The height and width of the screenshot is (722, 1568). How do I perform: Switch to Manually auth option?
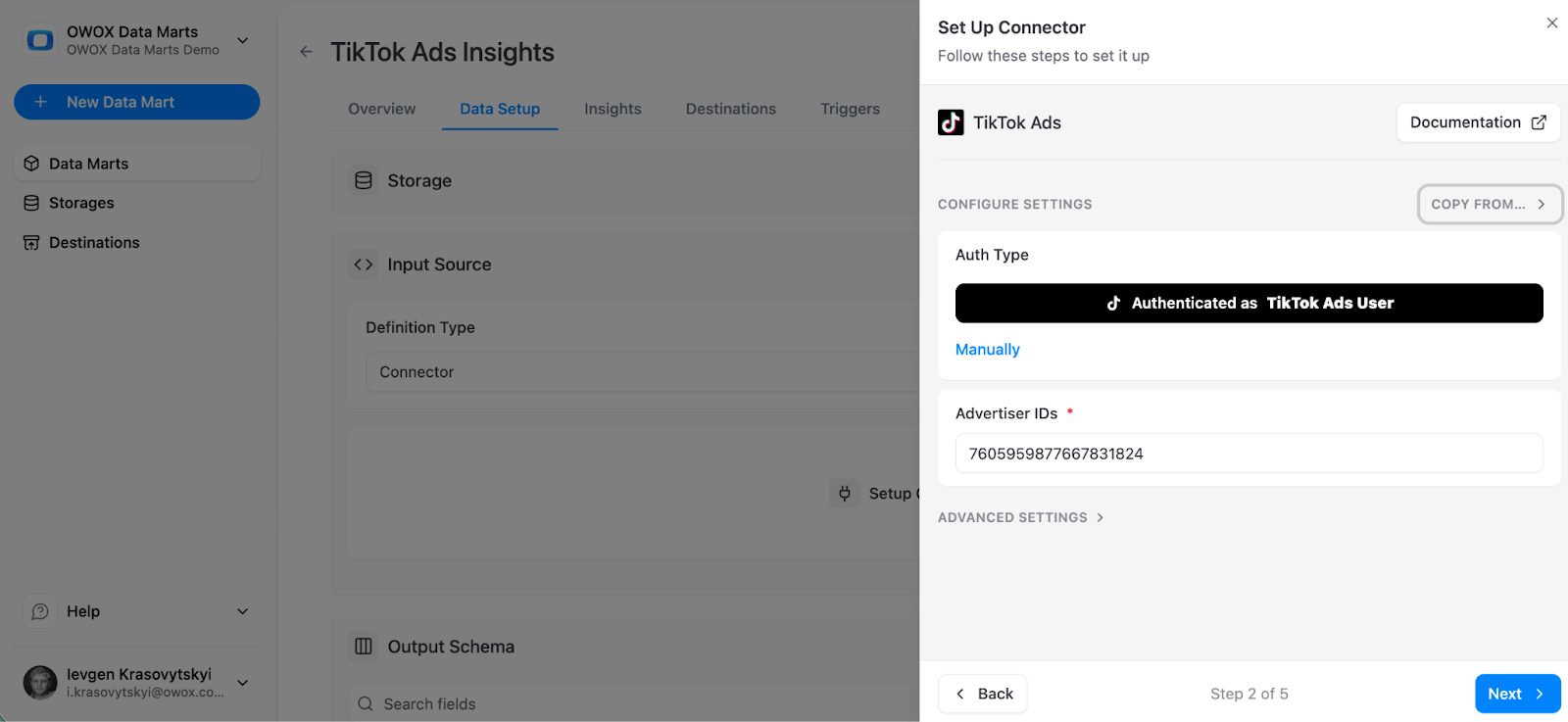pos(988,349)
